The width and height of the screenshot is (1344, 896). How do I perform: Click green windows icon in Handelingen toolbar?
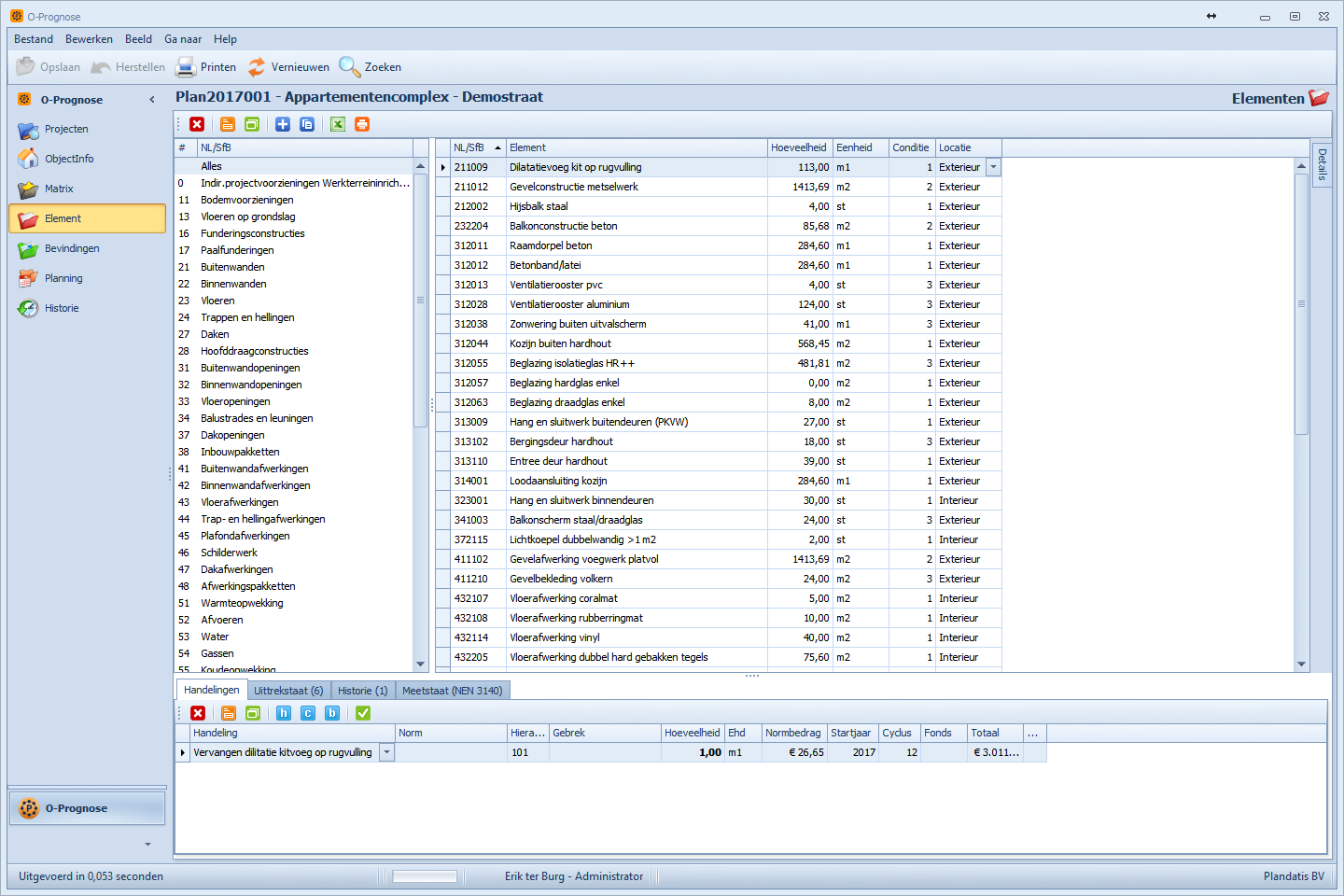(253, 713)
